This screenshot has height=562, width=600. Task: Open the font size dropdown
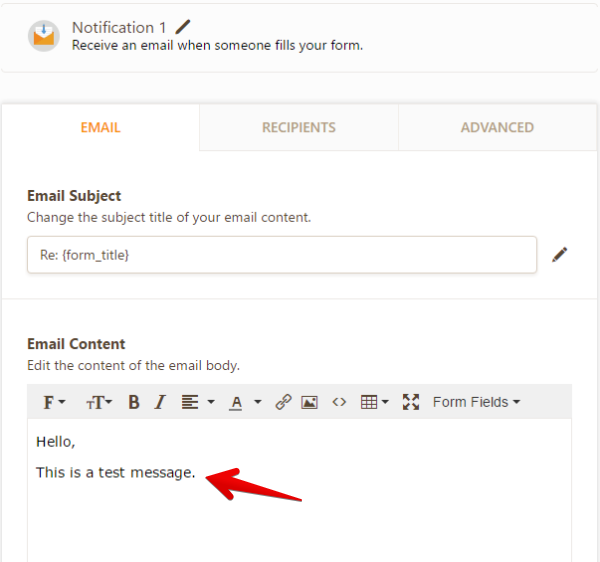point(99,402)
